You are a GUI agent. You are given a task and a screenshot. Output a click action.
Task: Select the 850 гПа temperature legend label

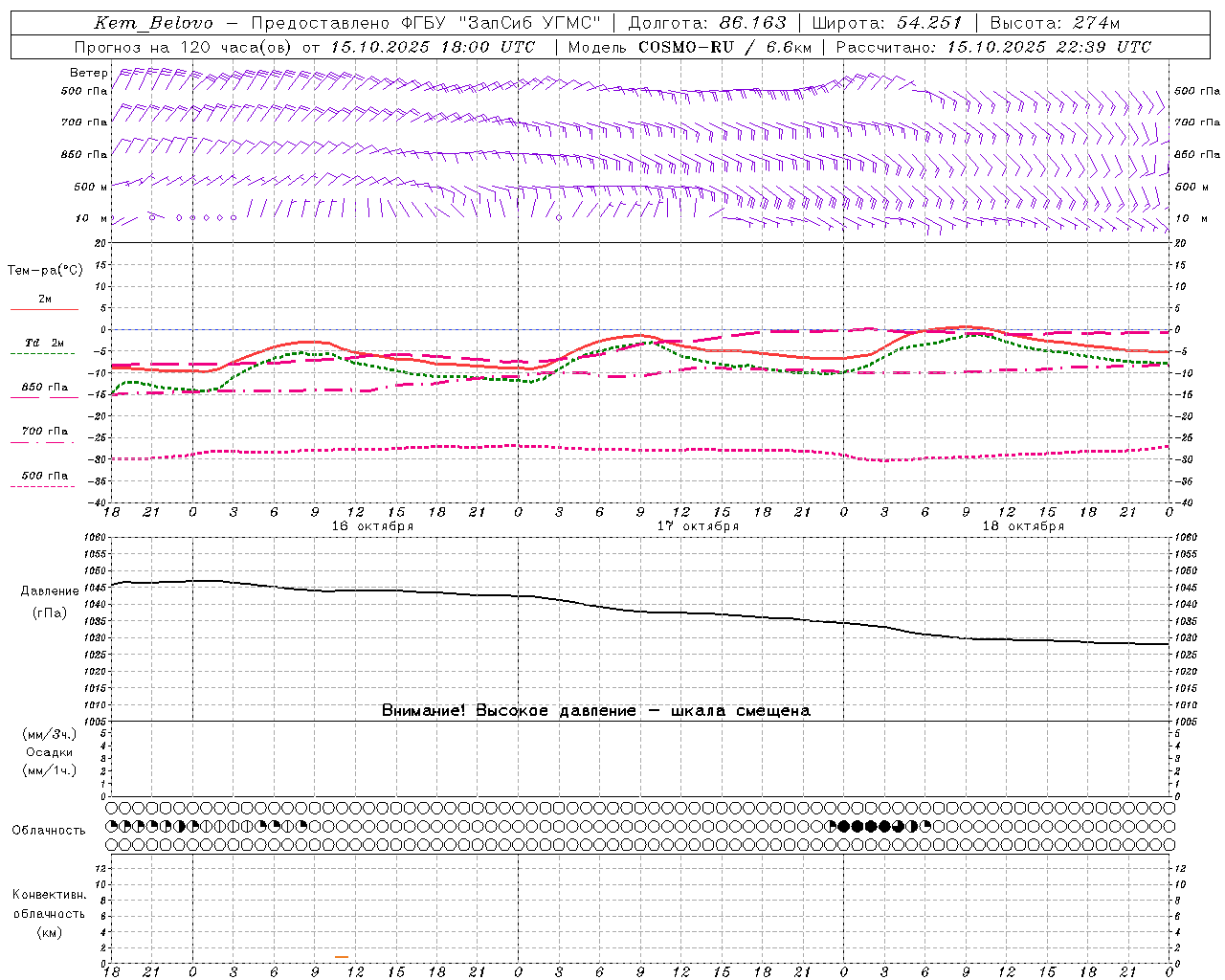pyautogui.click(x=45, y=388)
